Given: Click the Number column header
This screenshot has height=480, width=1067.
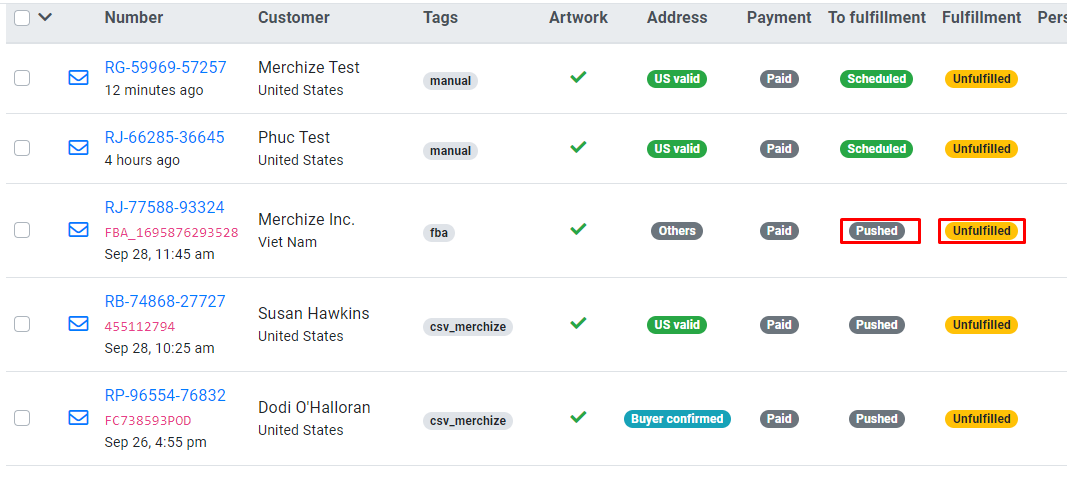Looking at the screenshot, I should tap(133, 18).
